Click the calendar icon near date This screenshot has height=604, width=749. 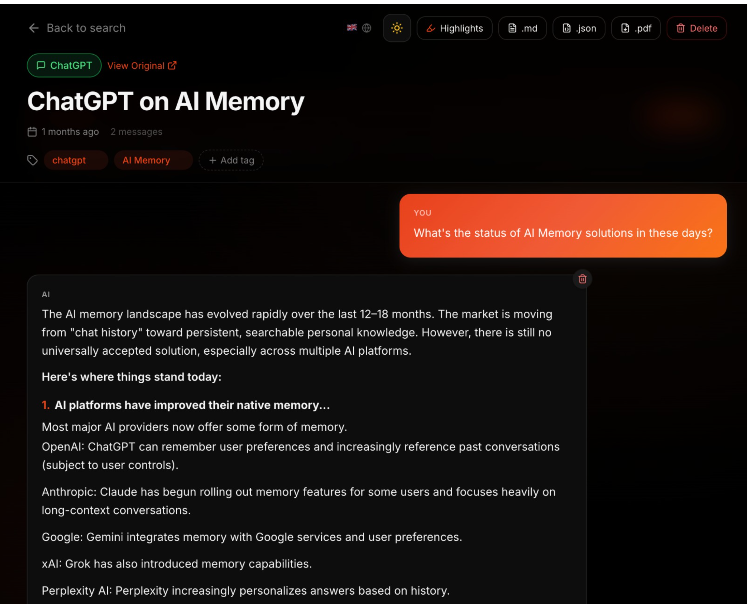[x=32, y=132]
